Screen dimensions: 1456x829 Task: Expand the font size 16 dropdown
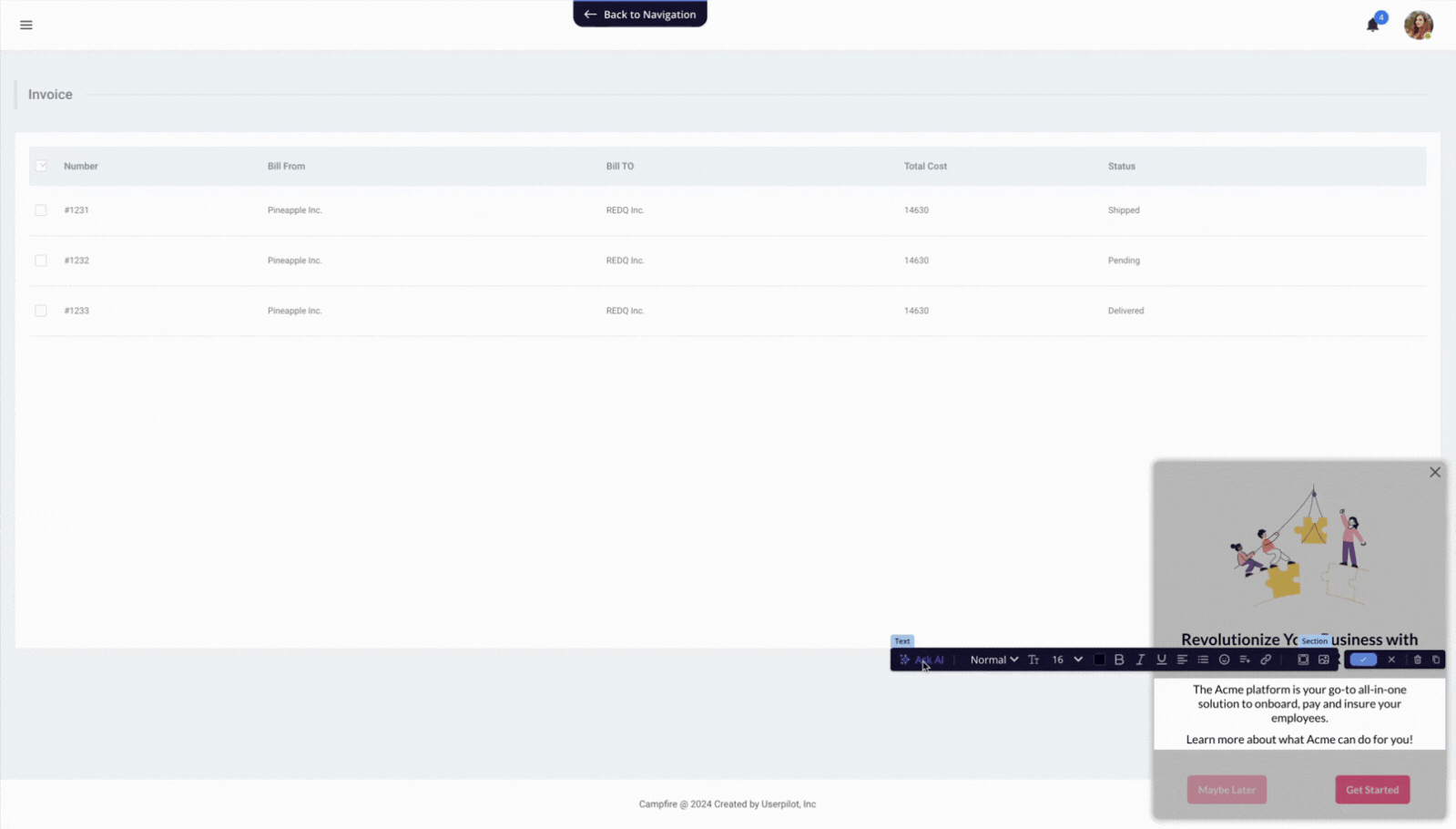(1067, 660)
